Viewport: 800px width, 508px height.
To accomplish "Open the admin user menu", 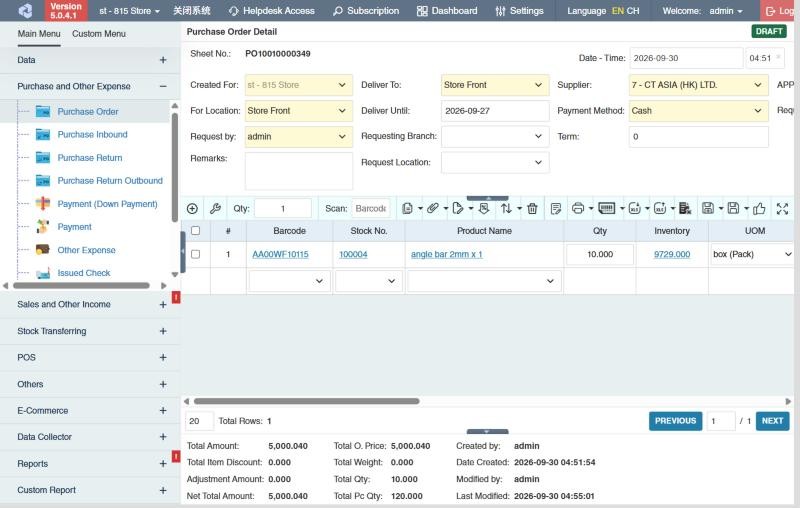I will click(726, 11).
